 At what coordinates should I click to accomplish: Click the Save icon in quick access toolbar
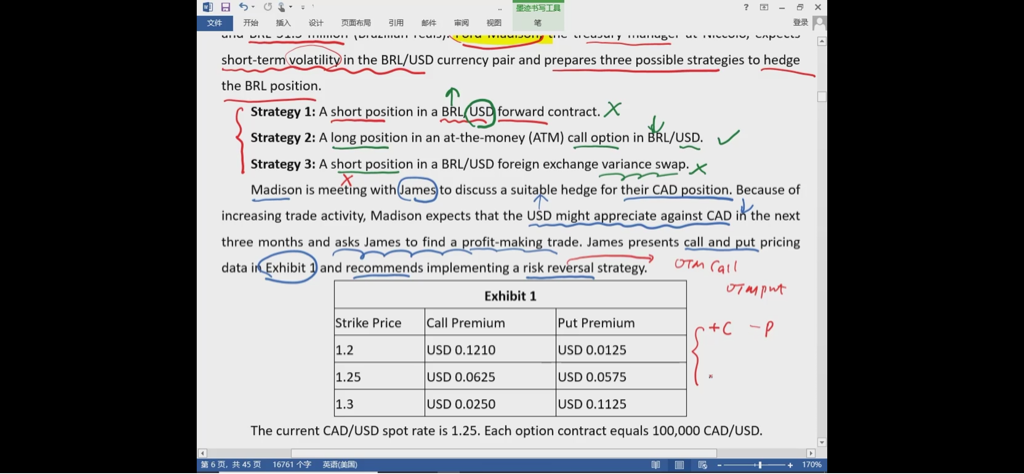click(x=225, y=7)
